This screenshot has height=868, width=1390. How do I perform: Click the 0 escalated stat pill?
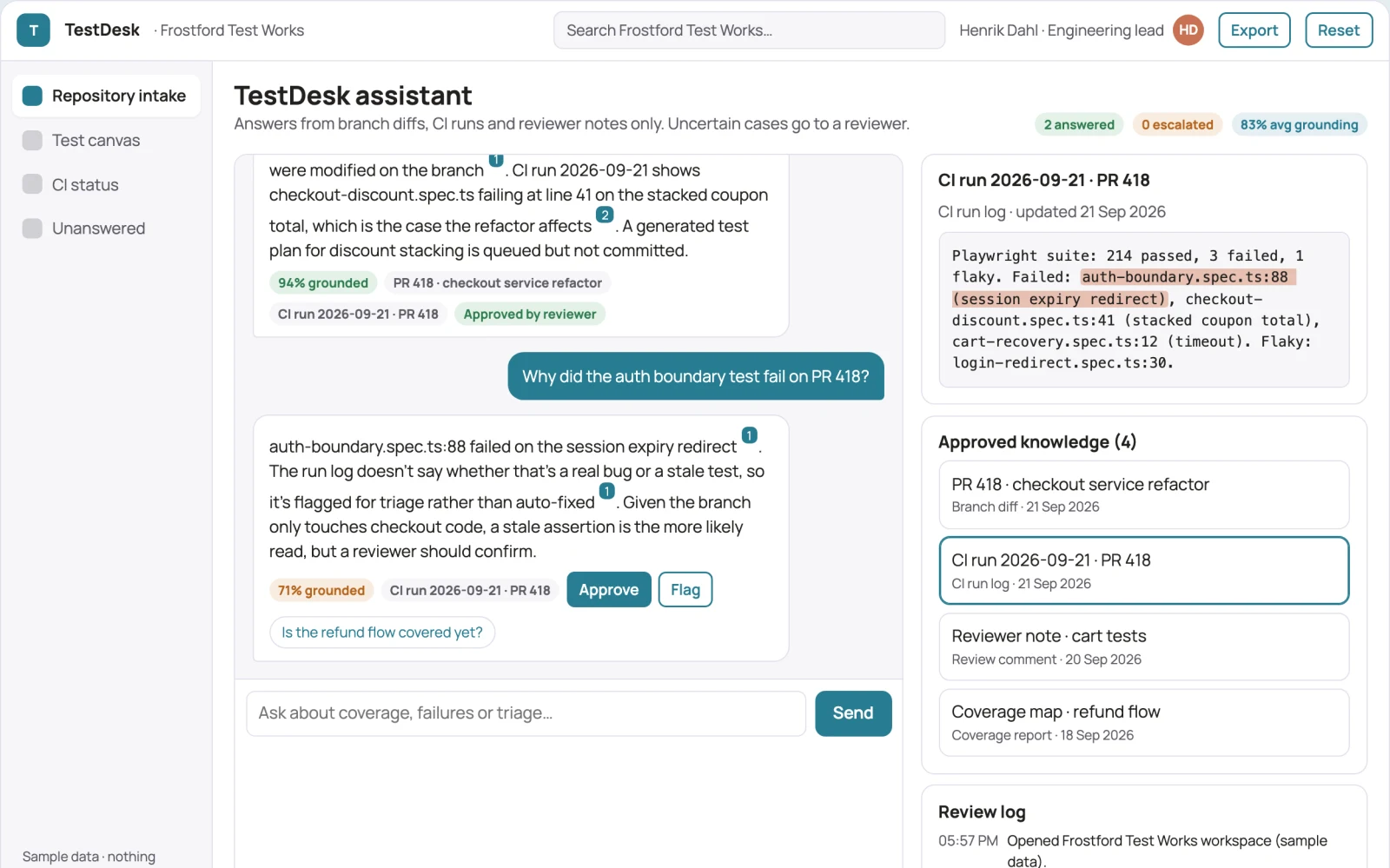coord(1177,125)
